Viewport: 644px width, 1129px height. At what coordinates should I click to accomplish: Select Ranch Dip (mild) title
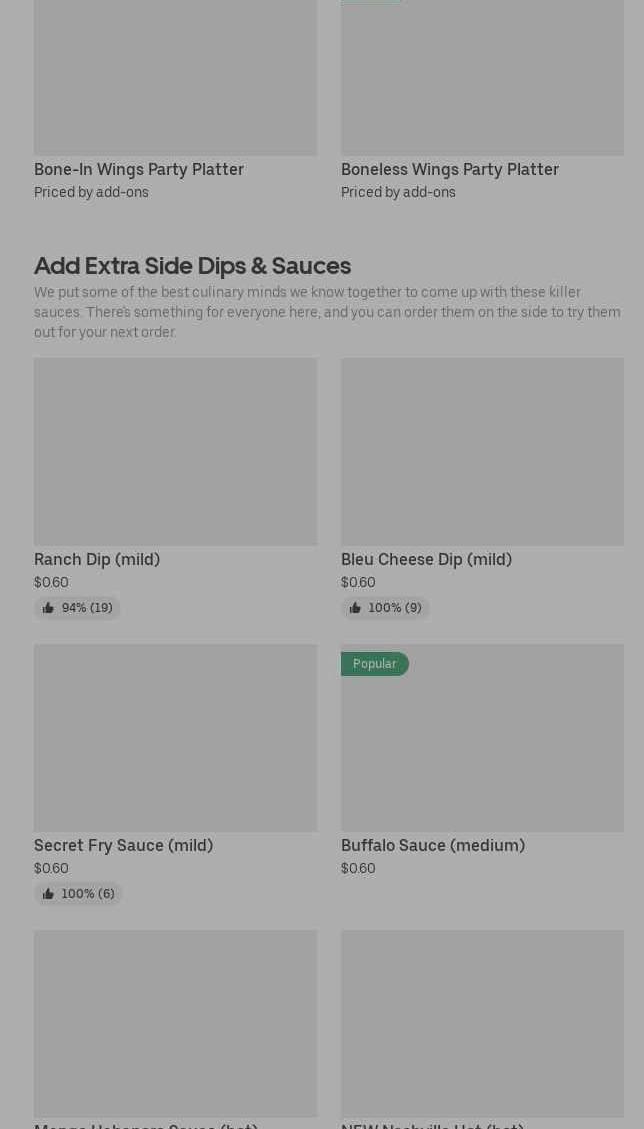click(x=97, y=560)
